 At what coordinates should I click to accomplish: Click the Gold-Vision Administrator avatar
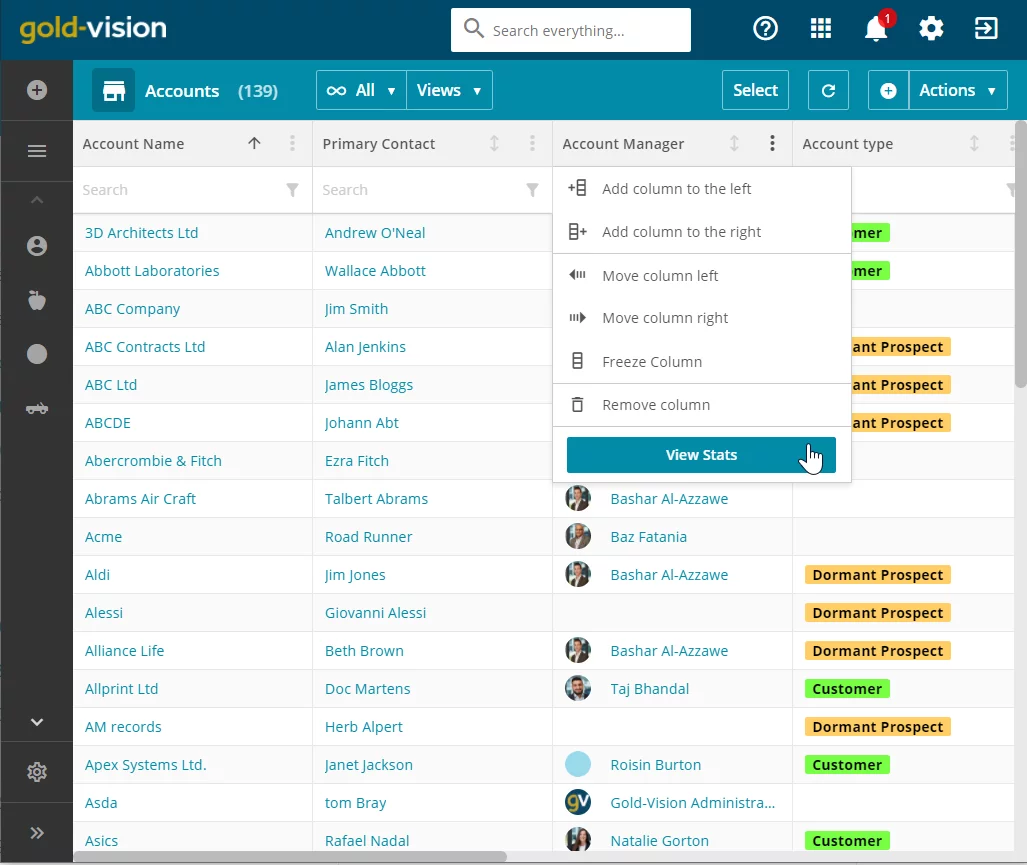pos(578,803)
